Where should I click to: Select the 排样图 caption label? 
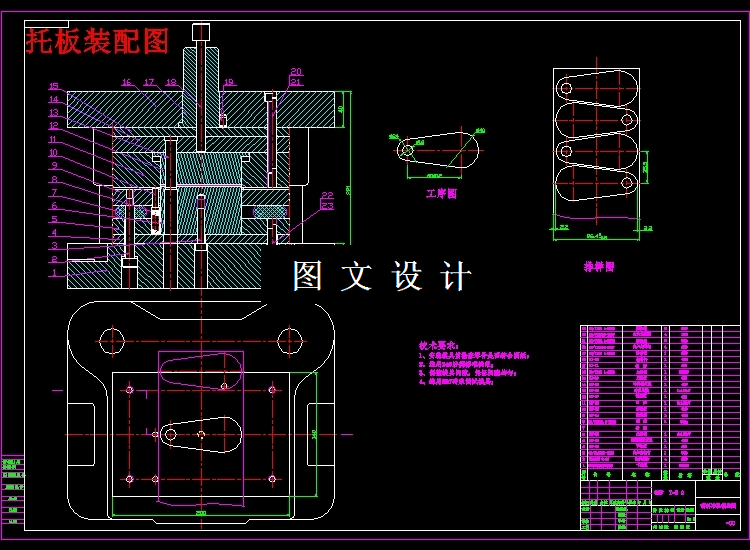point(599,267)
